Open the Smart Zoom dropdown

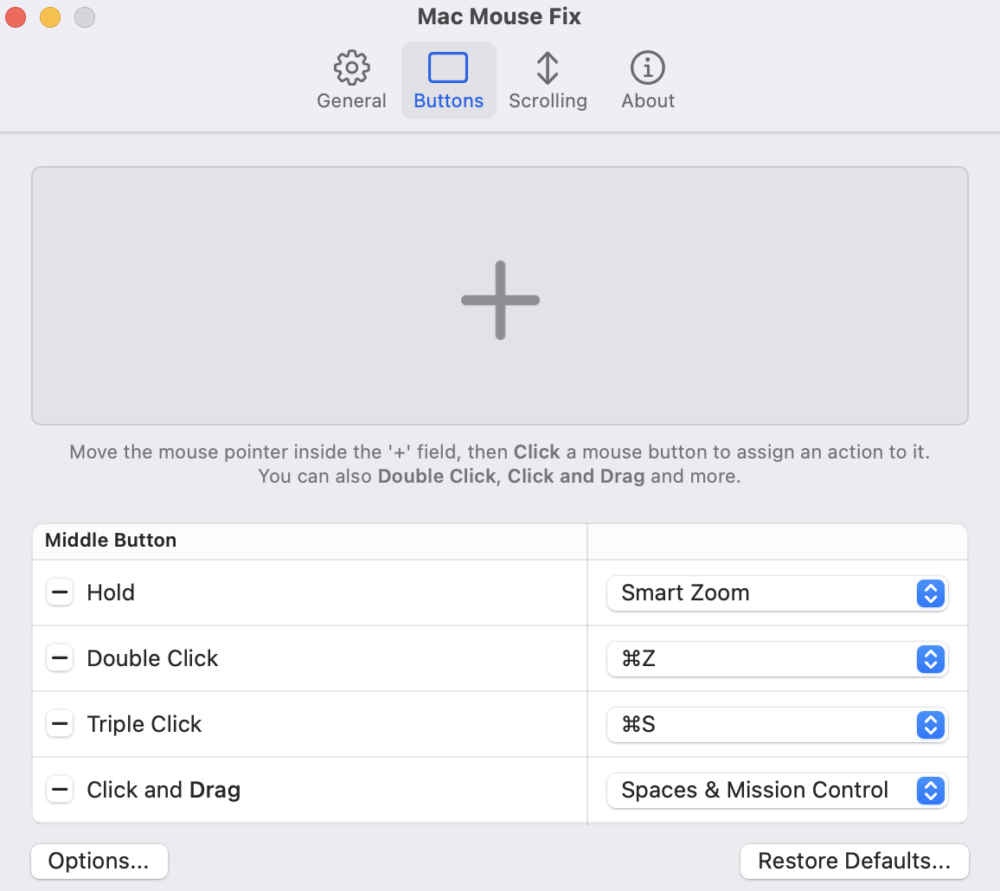(777, 593)
